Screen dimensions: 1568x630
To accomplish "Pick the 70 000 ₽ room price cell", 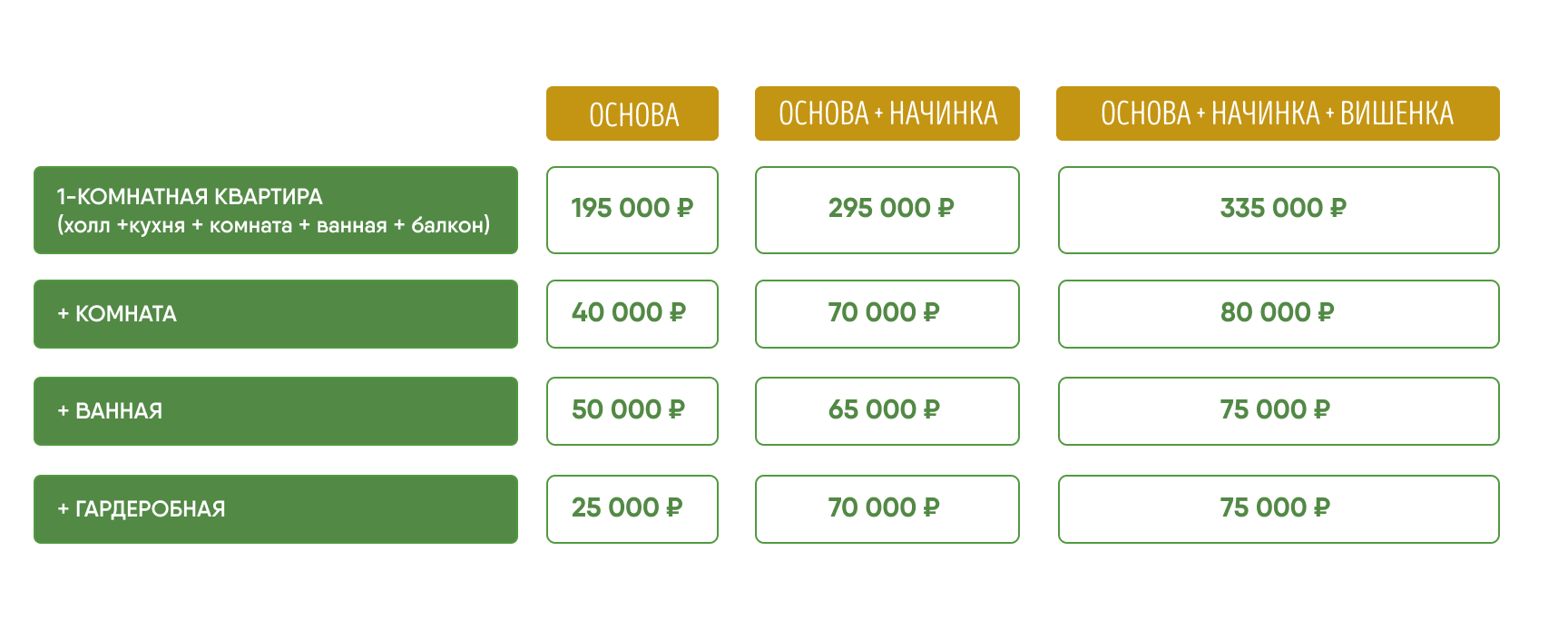I will [887, 314].
